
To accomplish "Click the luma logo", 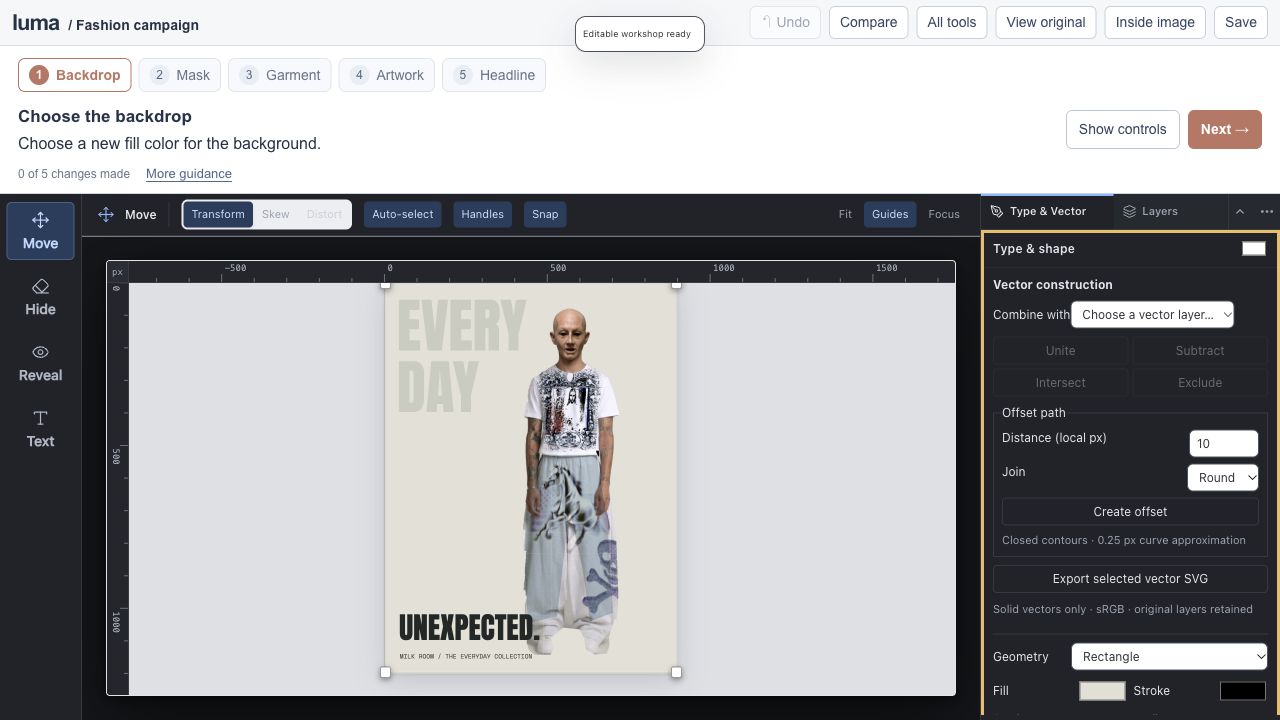I will point(37,23).
